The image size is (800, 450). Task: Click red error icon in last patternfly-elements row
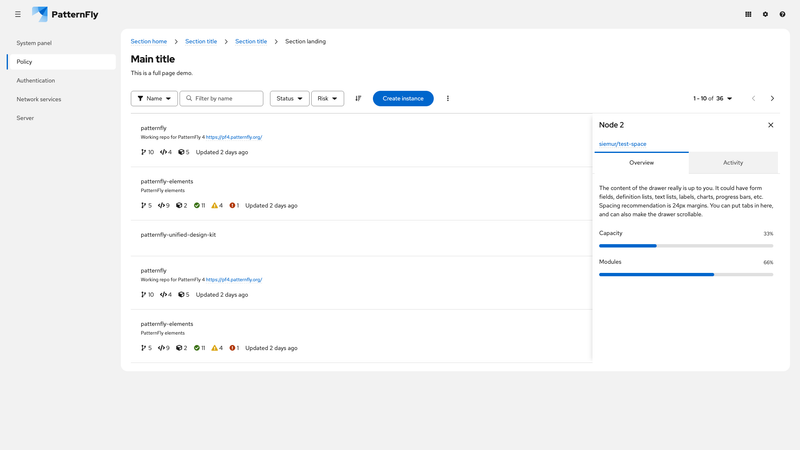[232, 348]
